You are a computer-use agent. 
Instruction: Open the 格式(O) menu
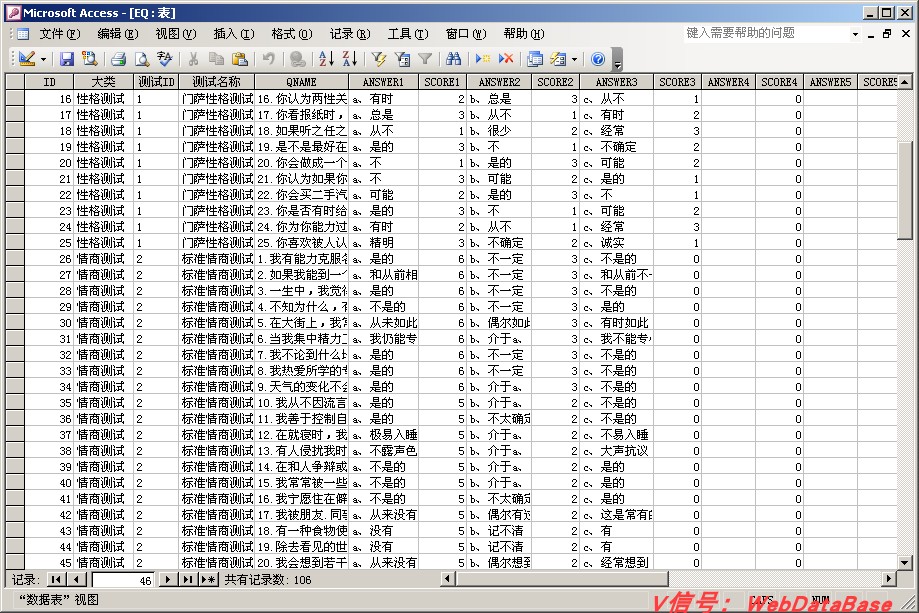[291, 34]
